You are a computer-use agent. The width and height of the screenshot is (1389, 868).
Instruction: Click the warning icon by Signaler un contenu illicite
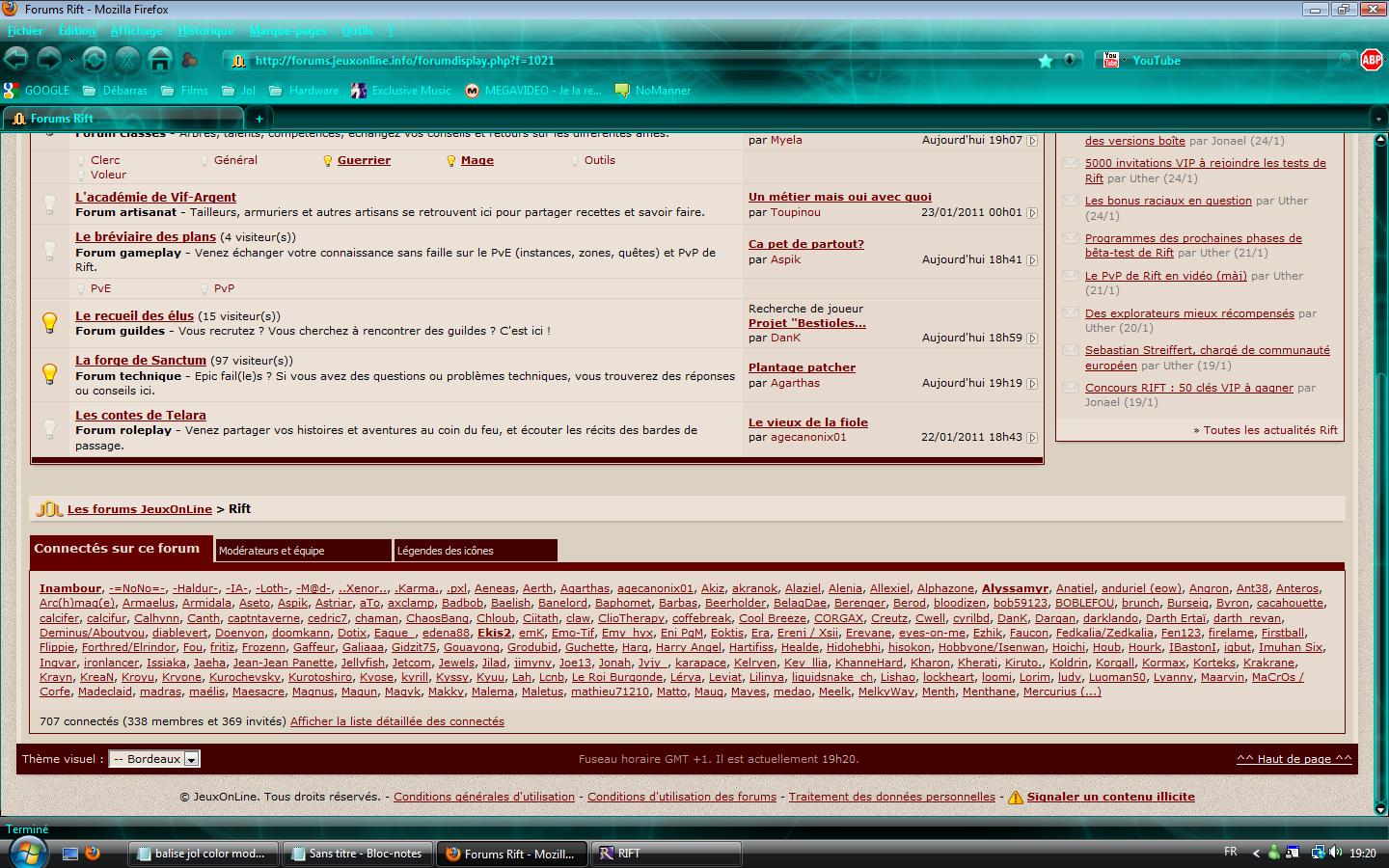point(1015,798)
